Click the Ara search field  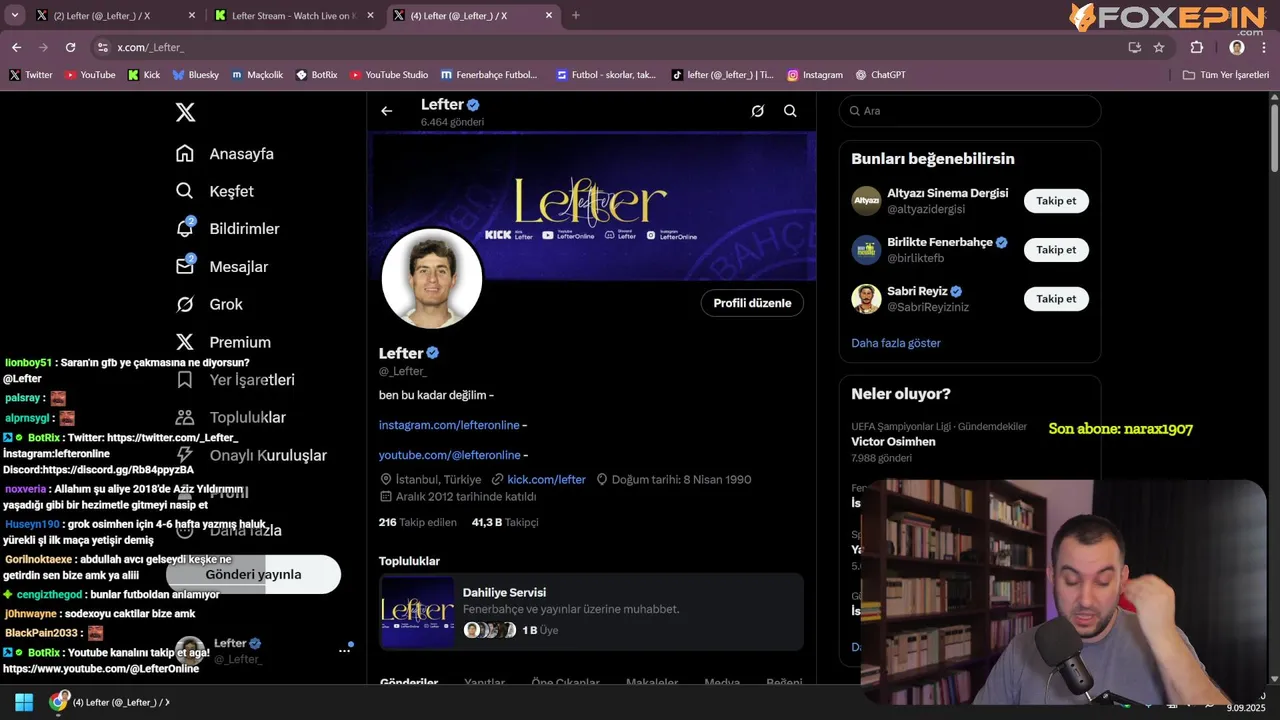pyautogui.click(x=969, y=111)
